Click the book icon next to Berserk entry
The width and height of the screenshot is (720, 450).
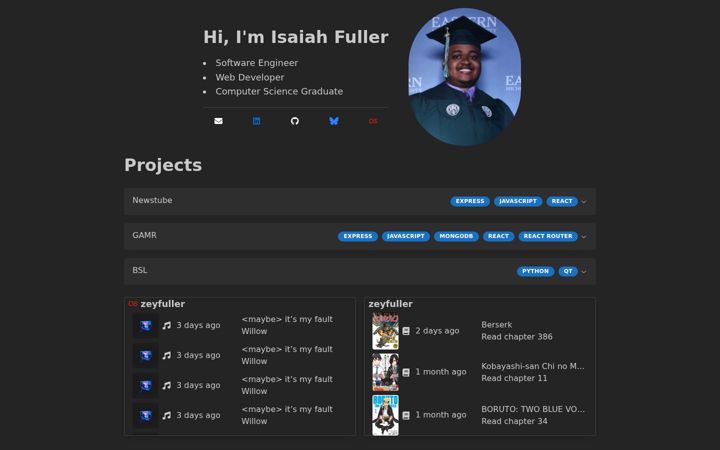(x=406, y=331)
